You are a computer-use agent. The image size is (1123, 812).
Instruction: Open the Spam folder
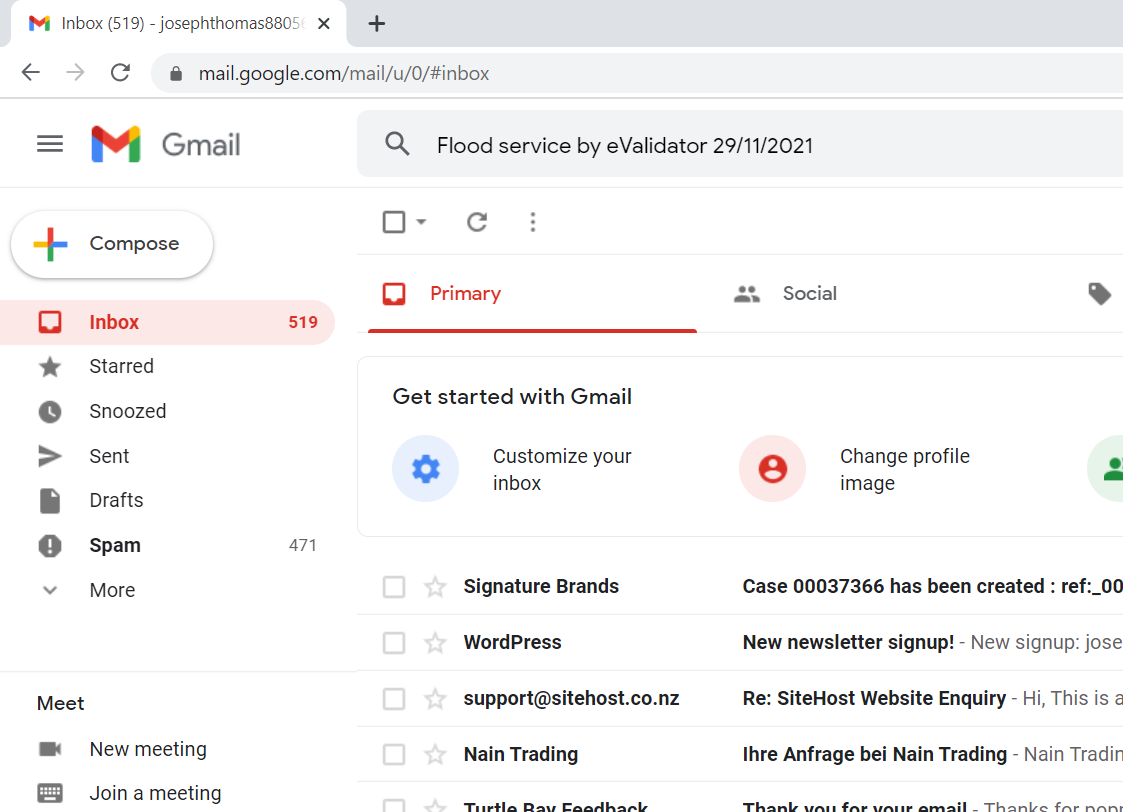(x=115, y=545)
